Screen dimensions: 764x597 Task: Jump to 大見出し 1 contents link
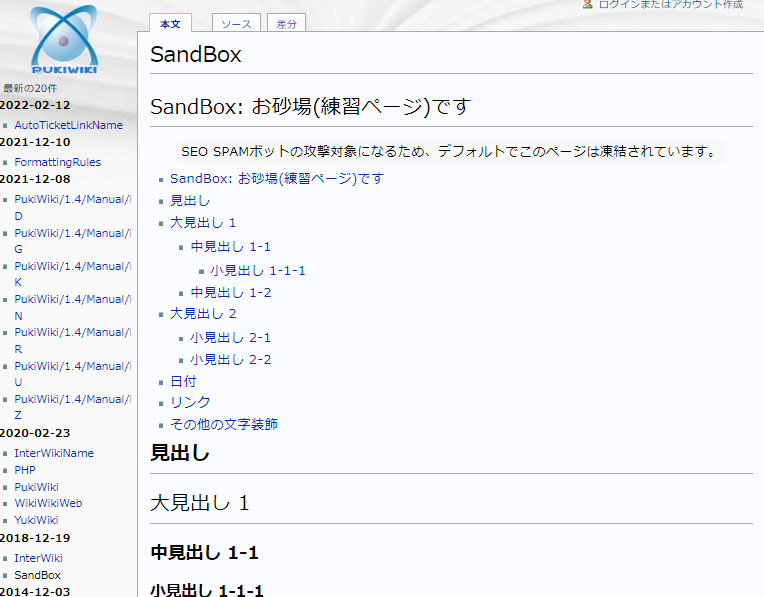(203, 223)
